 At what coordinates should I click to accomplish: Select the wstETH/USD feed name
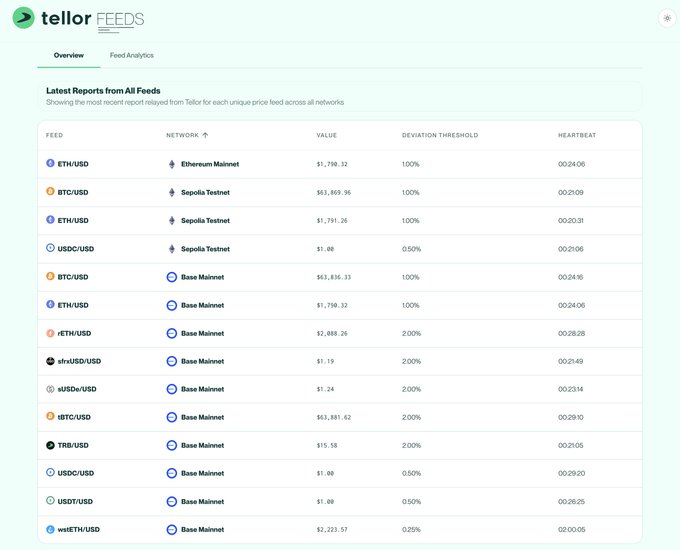coord(78,530)
